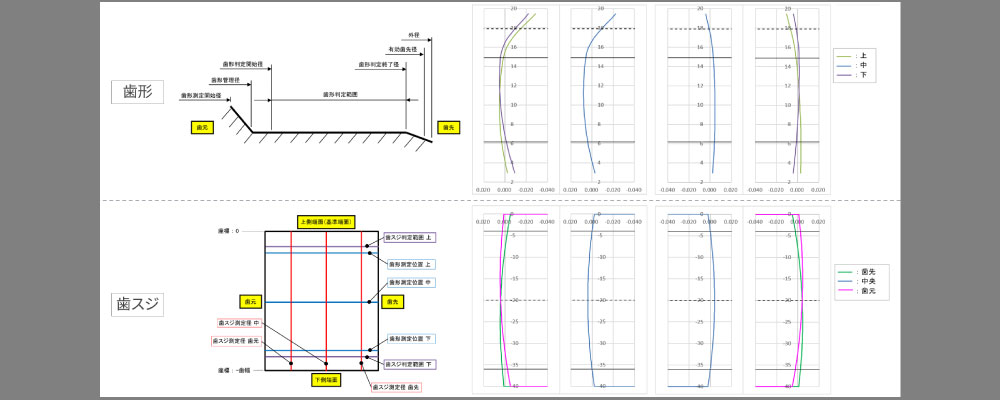Select the 歯形測定位置 下 callout

click(412, 338)
